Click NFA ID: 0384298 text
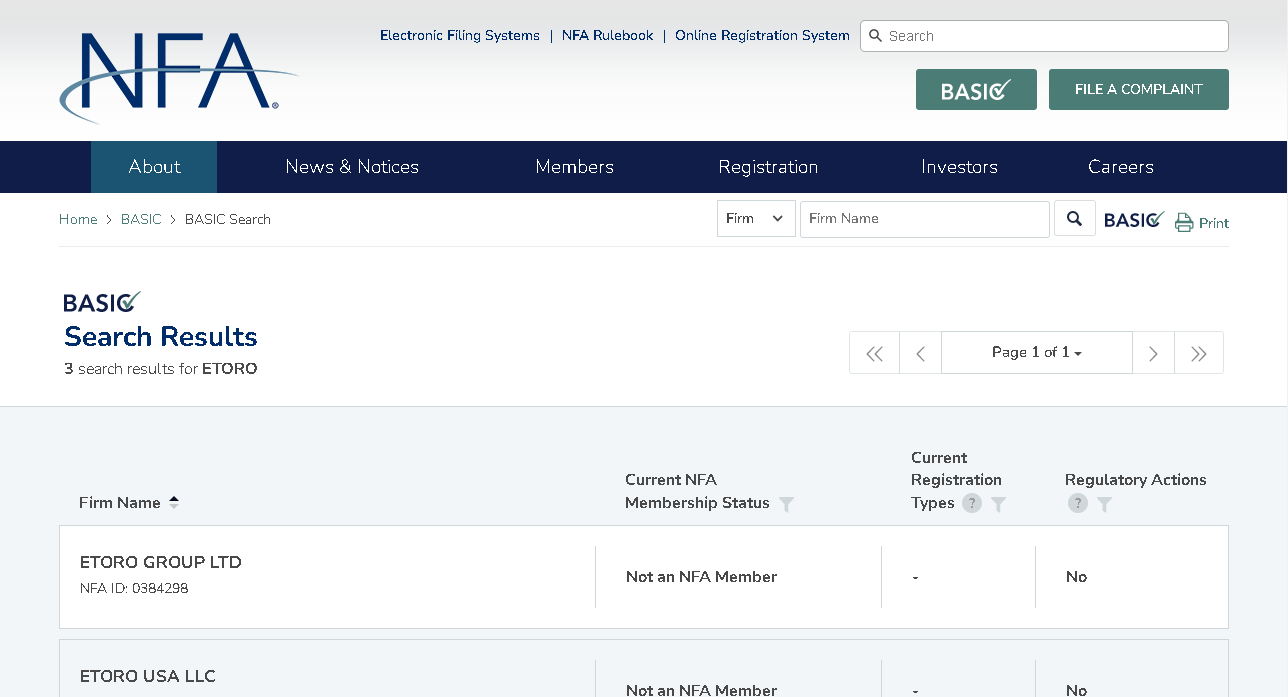Screen dimensions: 1288x697 pyautogui.click(x=134, y=589)
